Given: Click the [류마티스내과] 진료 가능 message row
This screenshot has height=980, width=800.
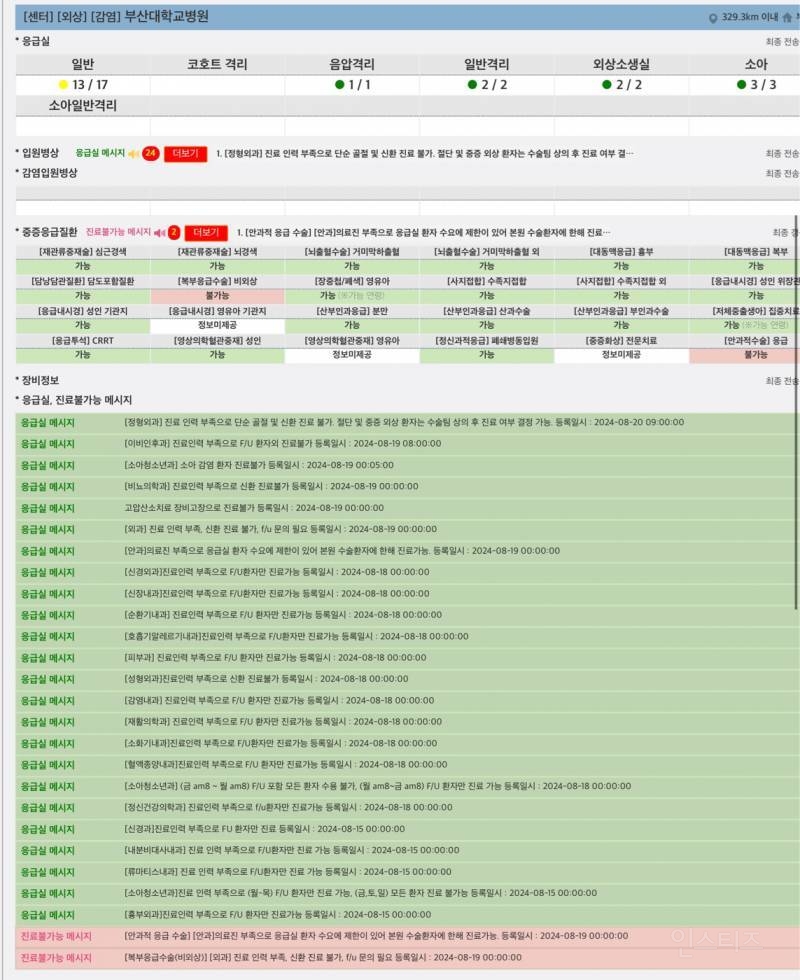Looking at the screenshot, I should [x=407, y=872].
